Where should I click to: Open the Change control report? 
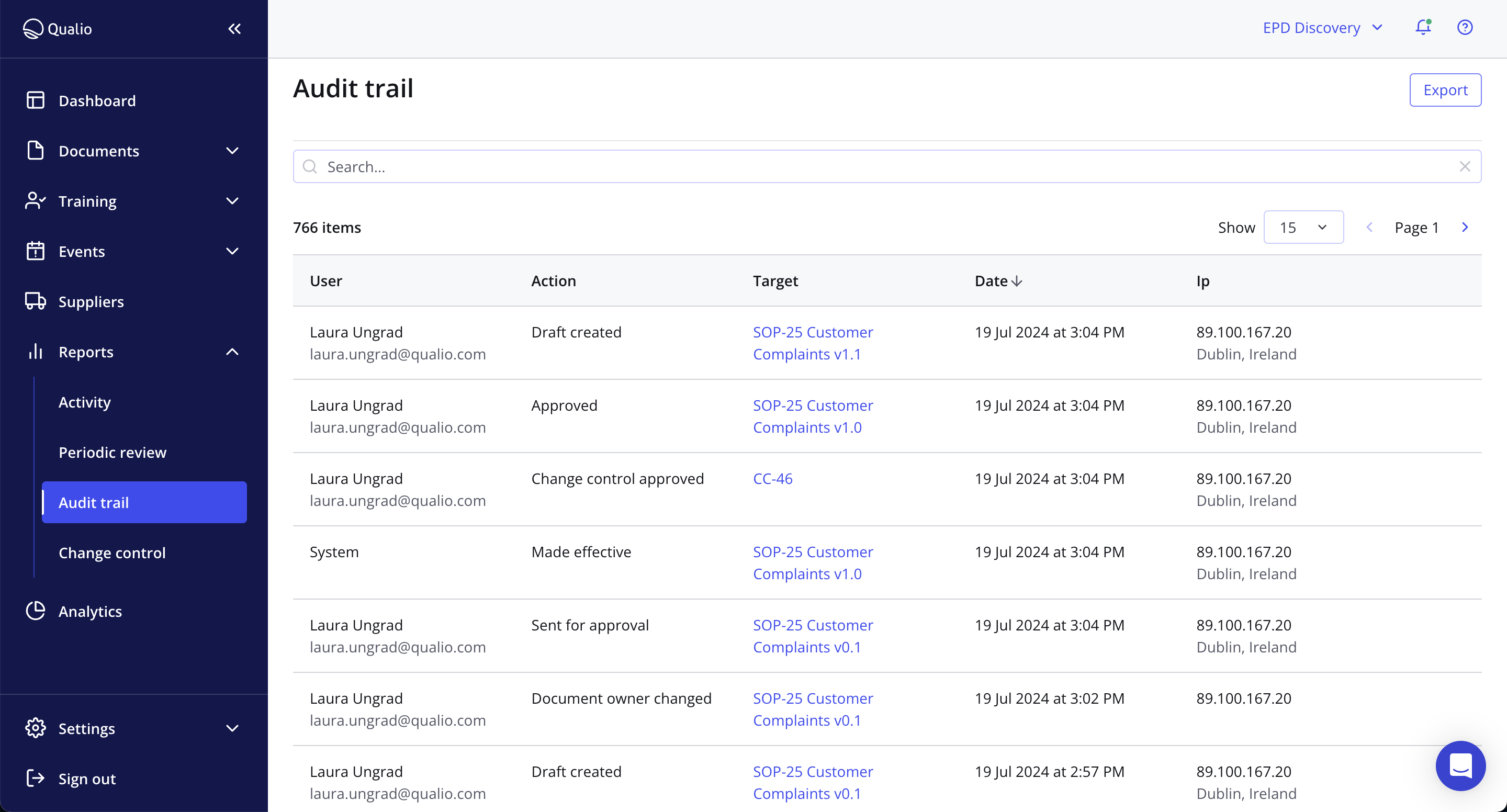[112, 552]
